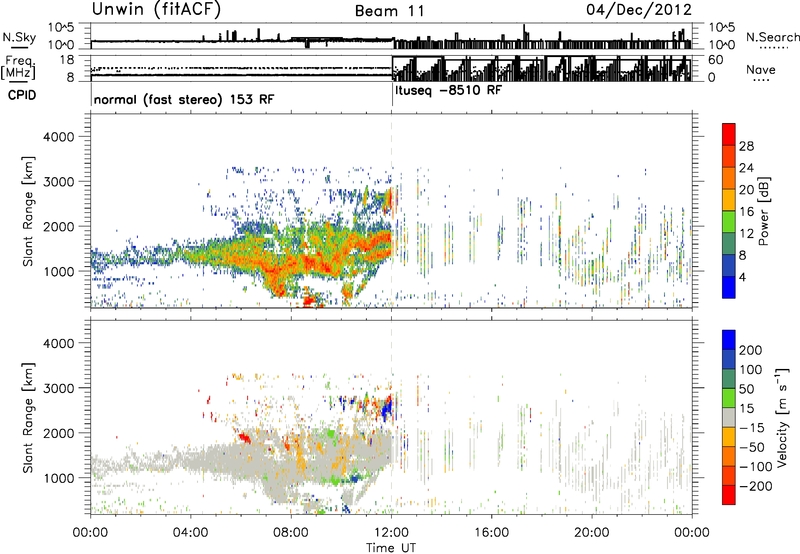Screen dimensions: 800x554
Task: Click the '200' tick on Velocity colorbar
Action: [x=751, y=350]
